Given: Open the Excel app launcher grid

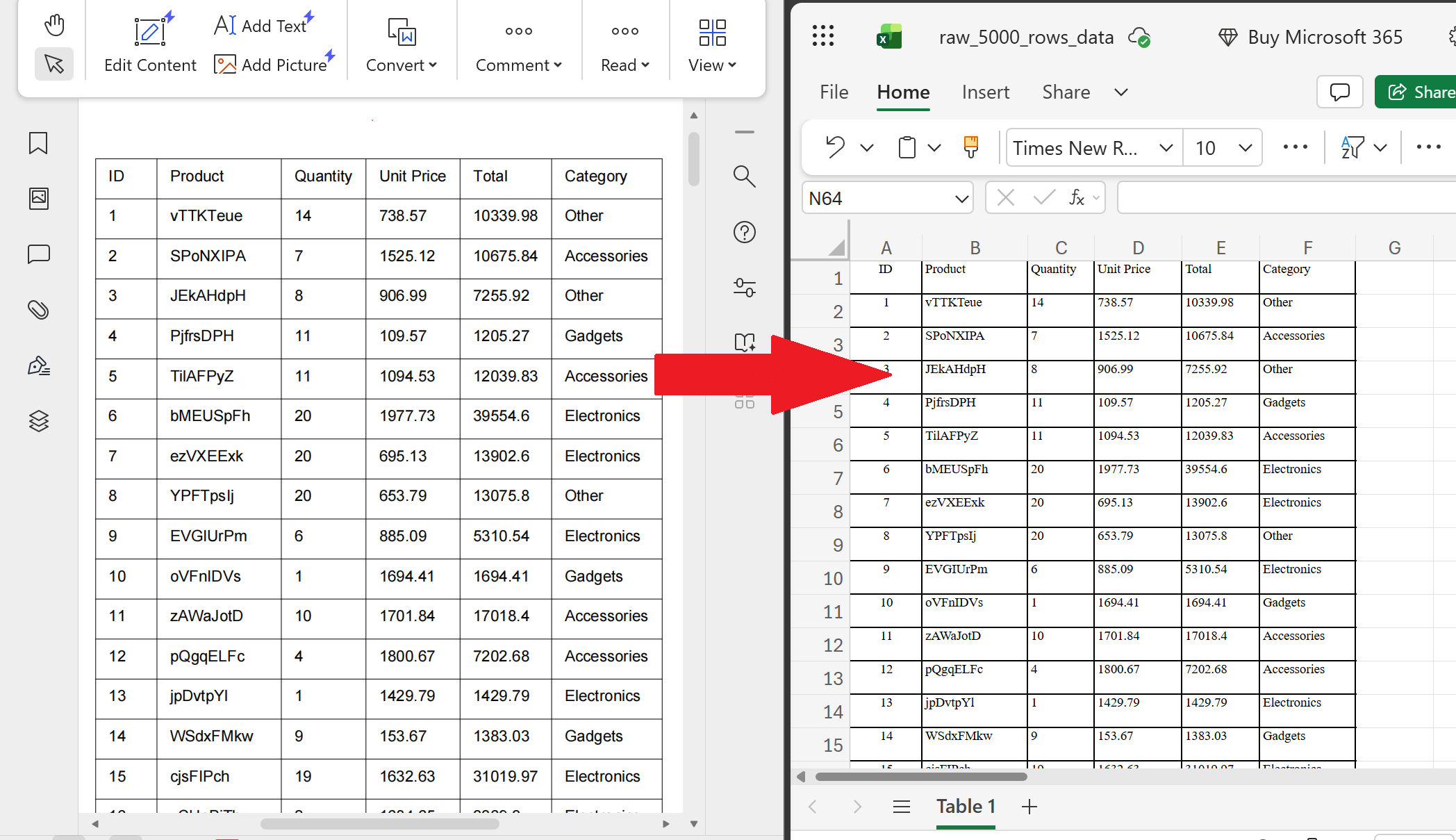Looking at the screenshot, I should [x=823, y=36].
